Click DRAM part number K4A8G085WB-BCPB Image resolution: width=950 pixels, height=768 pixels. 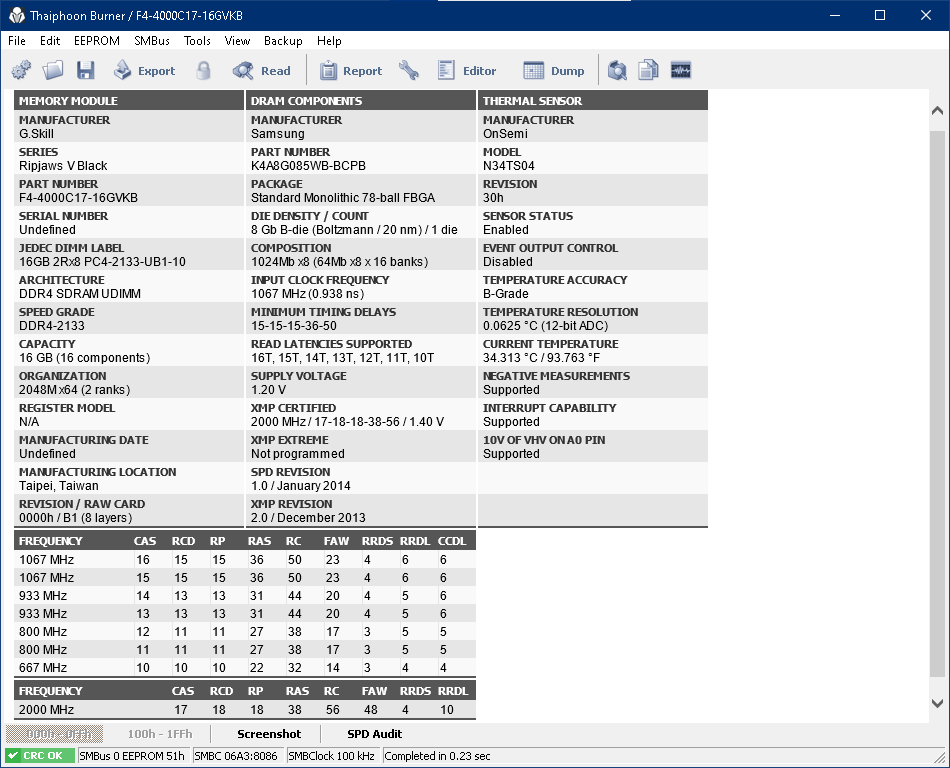pyautogui.click(x=308, y=166)
